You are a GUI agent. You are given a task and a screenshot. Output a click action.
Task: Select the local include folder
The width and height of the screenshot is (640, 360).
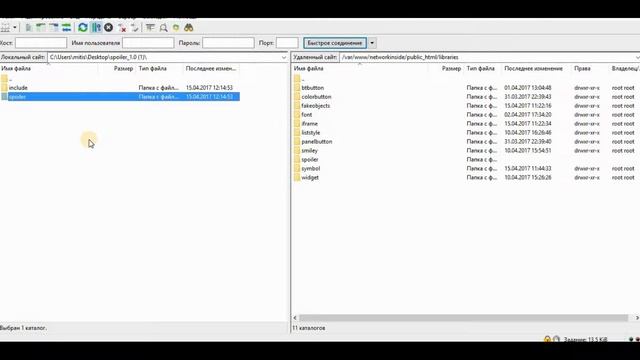[120, 88]
